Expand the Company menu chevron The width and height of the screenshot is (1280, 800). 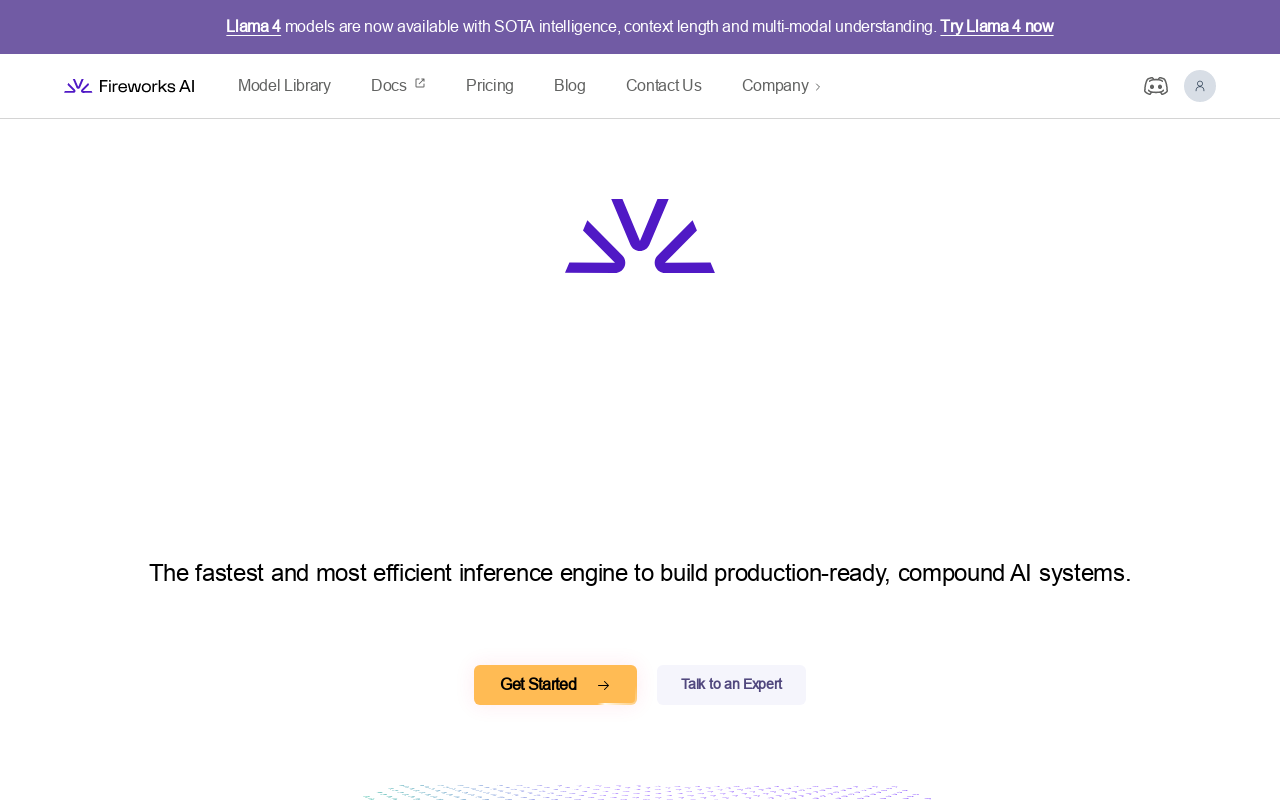(818, 87)
